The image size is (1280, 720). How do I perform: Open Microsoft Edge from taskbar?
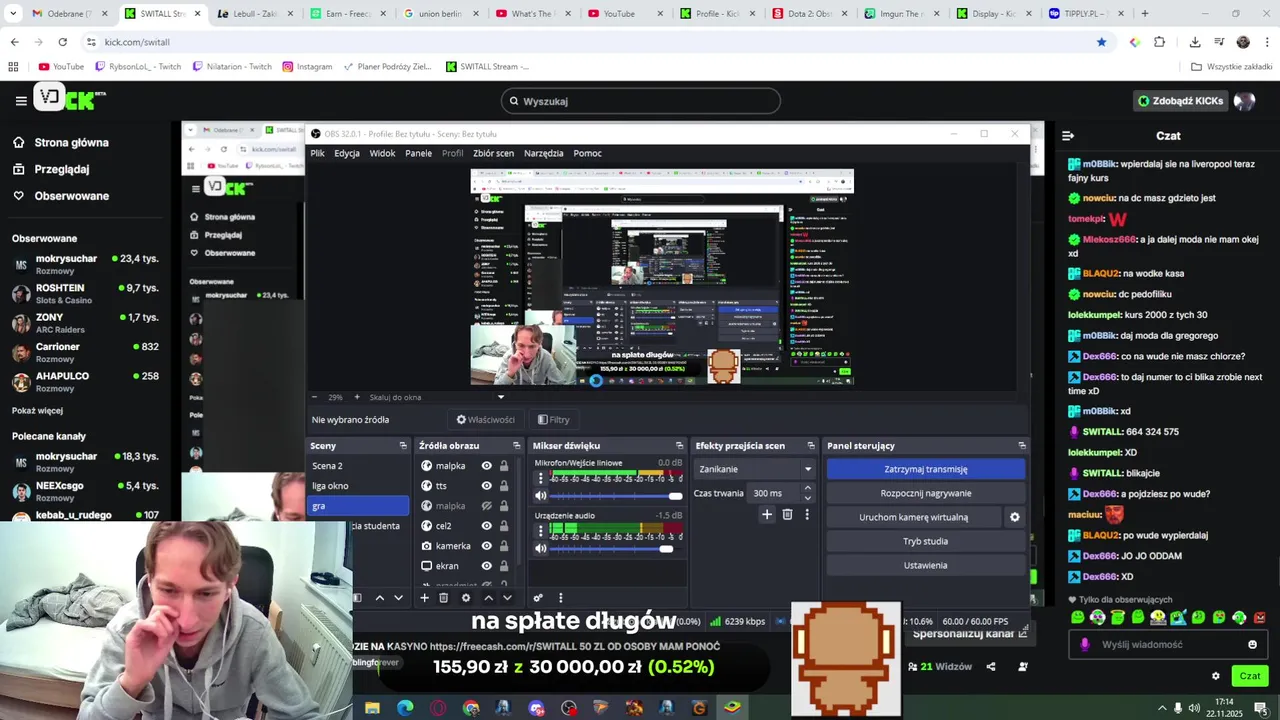click(405, 708)
